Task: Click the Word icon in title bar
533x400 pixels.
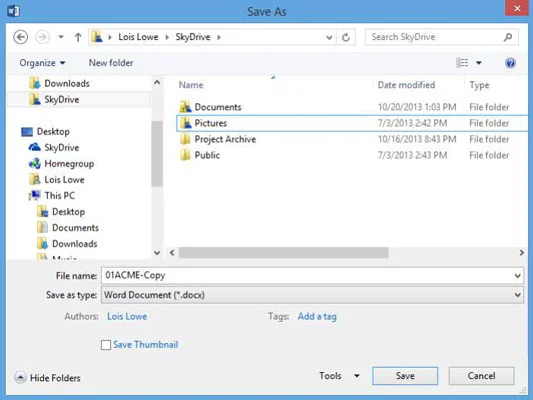Action: pyautogui.click(x=13, y=11)
